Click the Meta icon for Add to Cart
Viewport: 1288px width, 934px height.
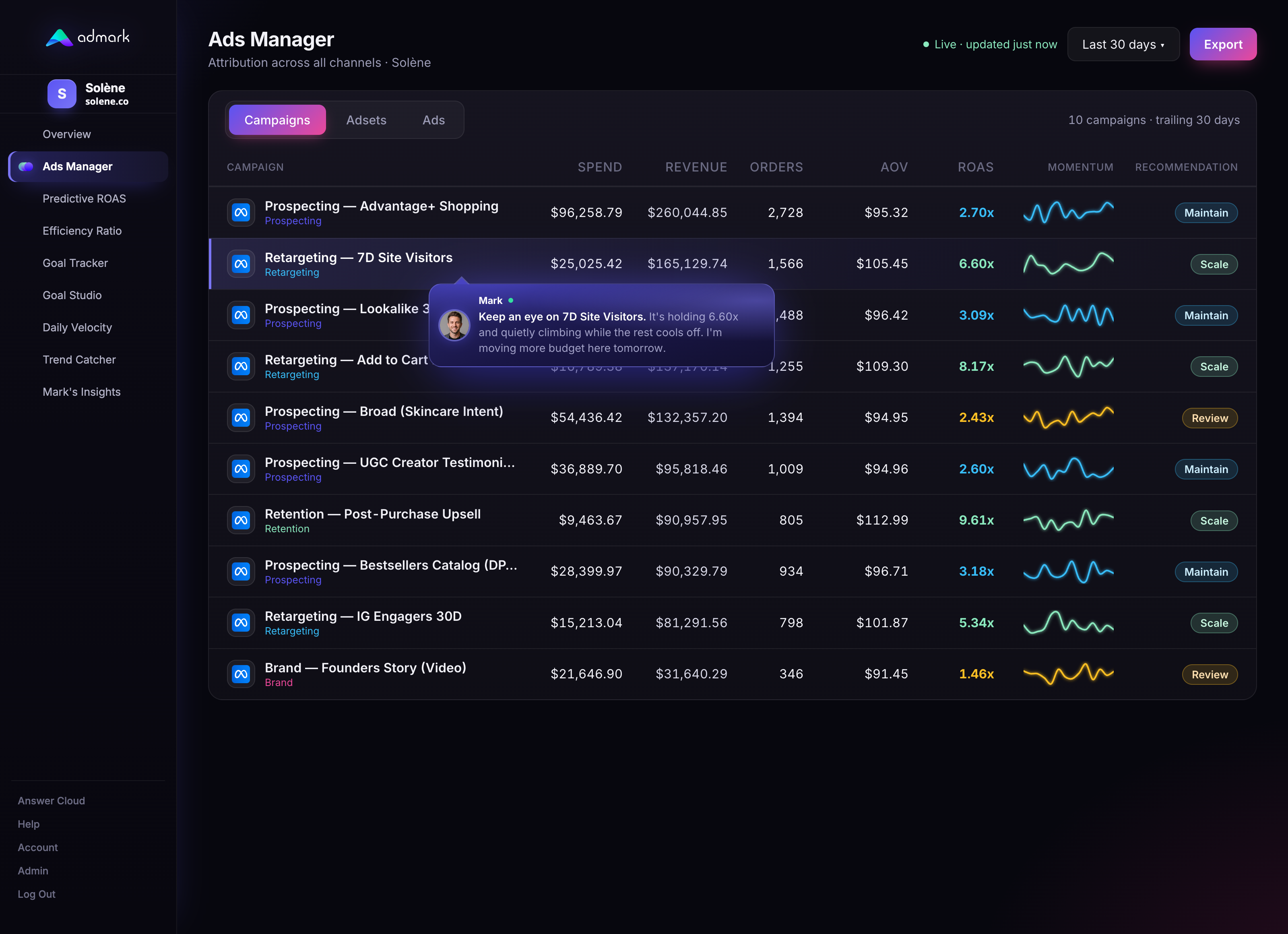pyautogui.click(x=241, y=366)
